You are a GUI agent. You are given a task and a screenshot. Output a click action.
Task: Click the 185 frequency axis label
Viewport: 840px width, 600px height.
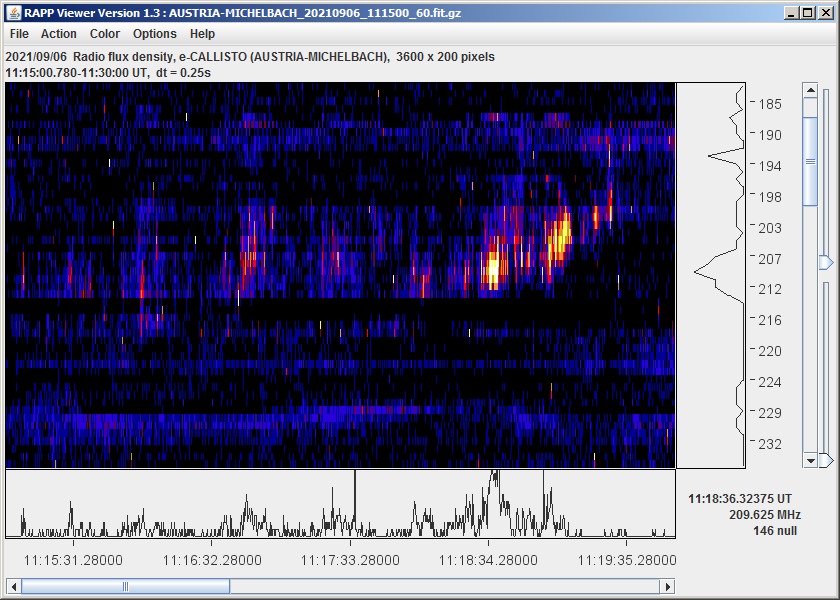coord(770,104)
